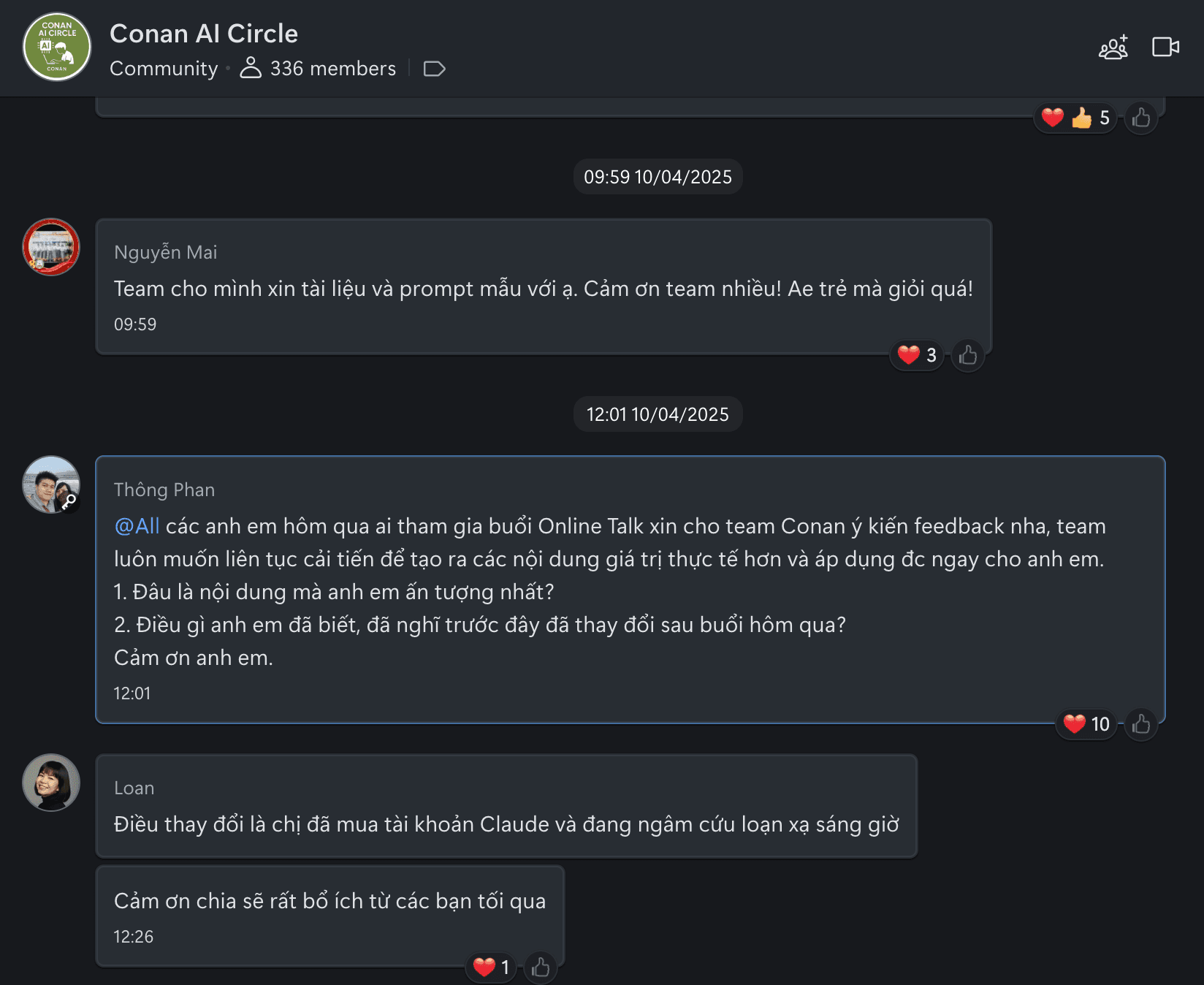The width and height of the screenshot is (1204, 985).
Task: Click sender name Thông Phan
Action: pos(164,490)
